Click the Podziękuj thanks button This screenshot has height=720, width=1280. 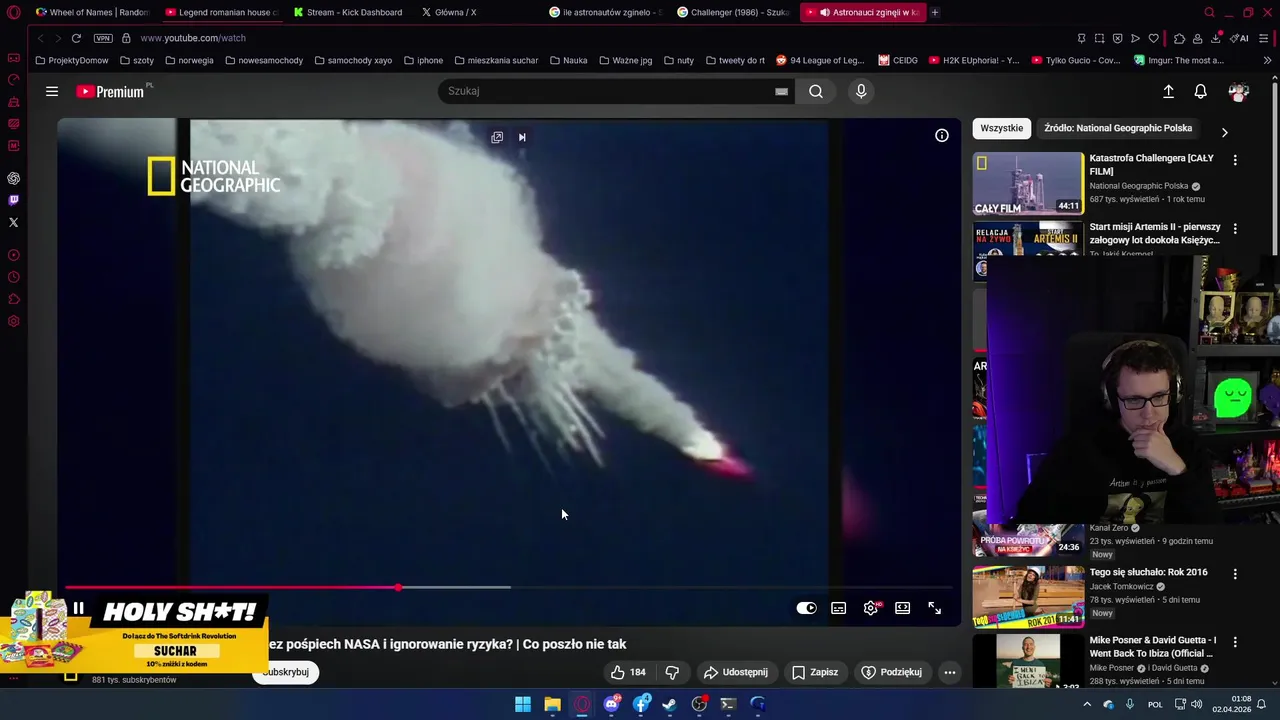pos(891,672)
